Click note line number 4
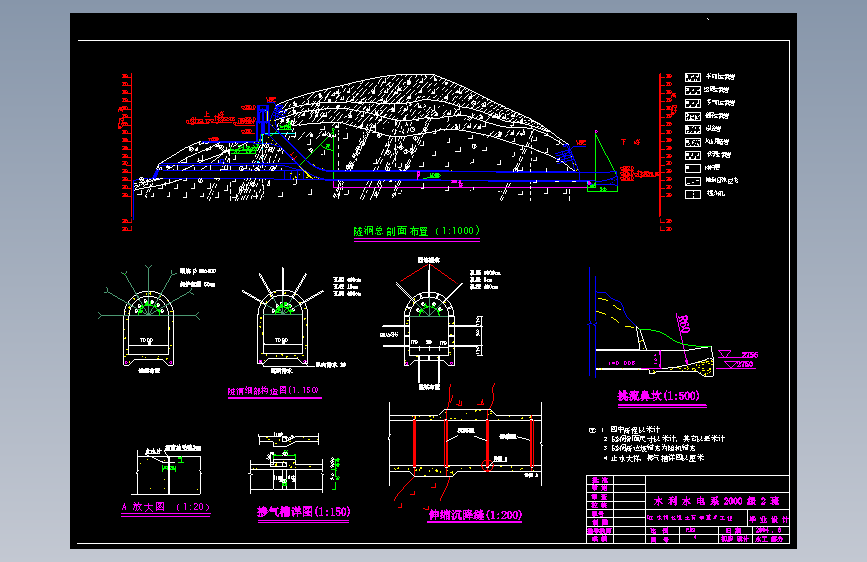Viewport: 867px width, 562px height. [x=654, y=458]
